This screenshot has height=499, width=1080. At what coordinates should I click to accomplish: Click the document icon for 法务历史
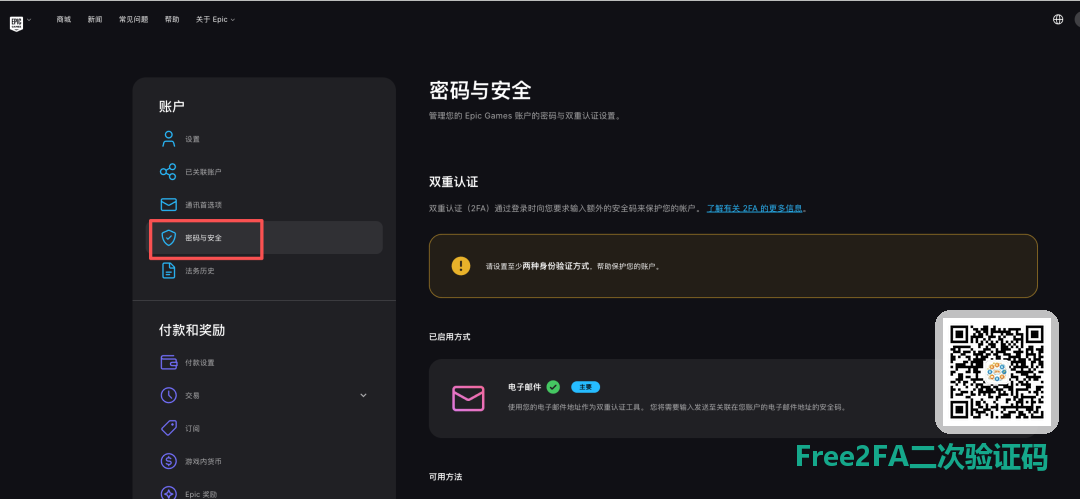pyautogui.click(x=168, y=271)
